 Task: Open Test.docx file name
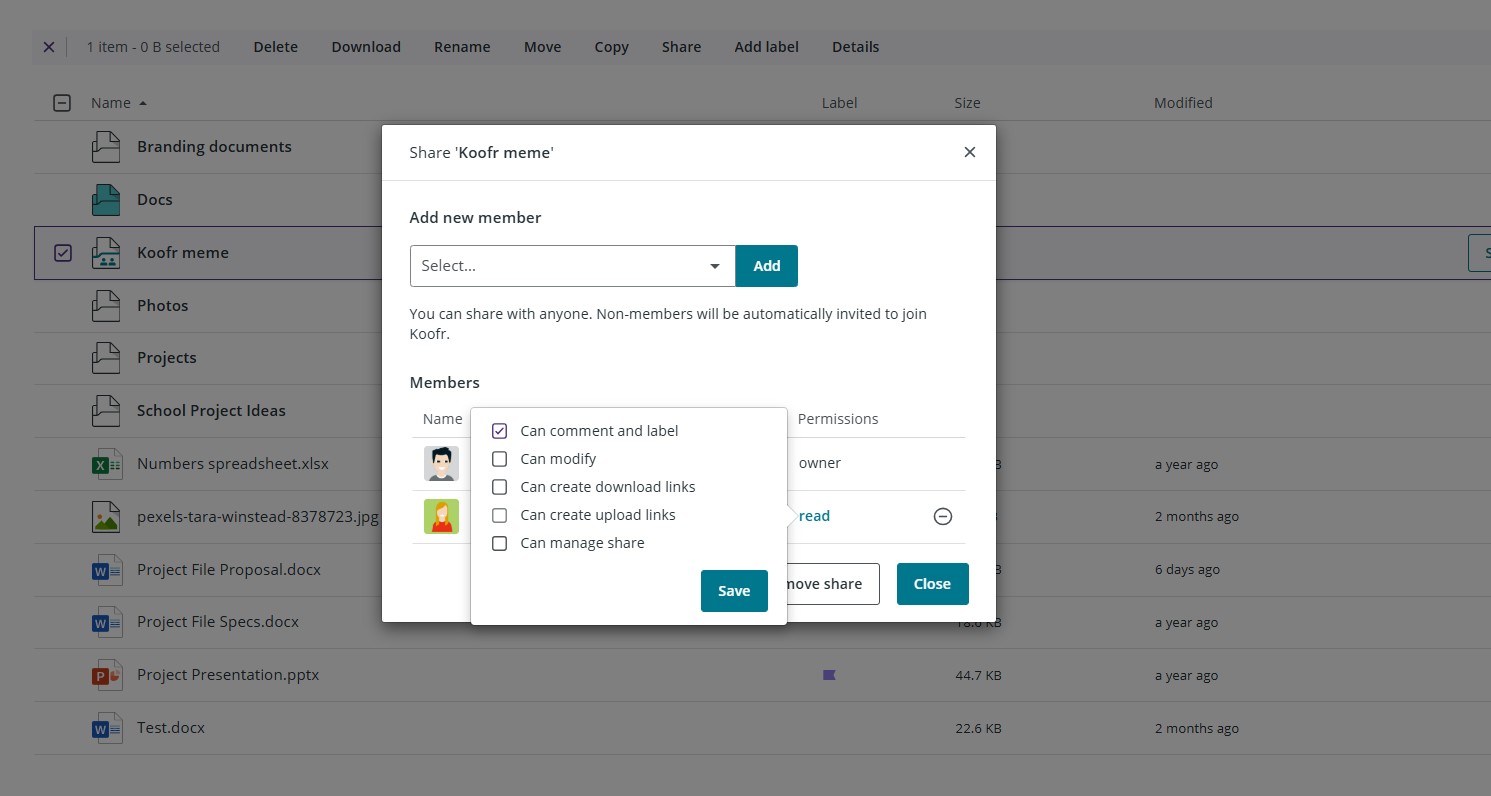pos(171,728)
